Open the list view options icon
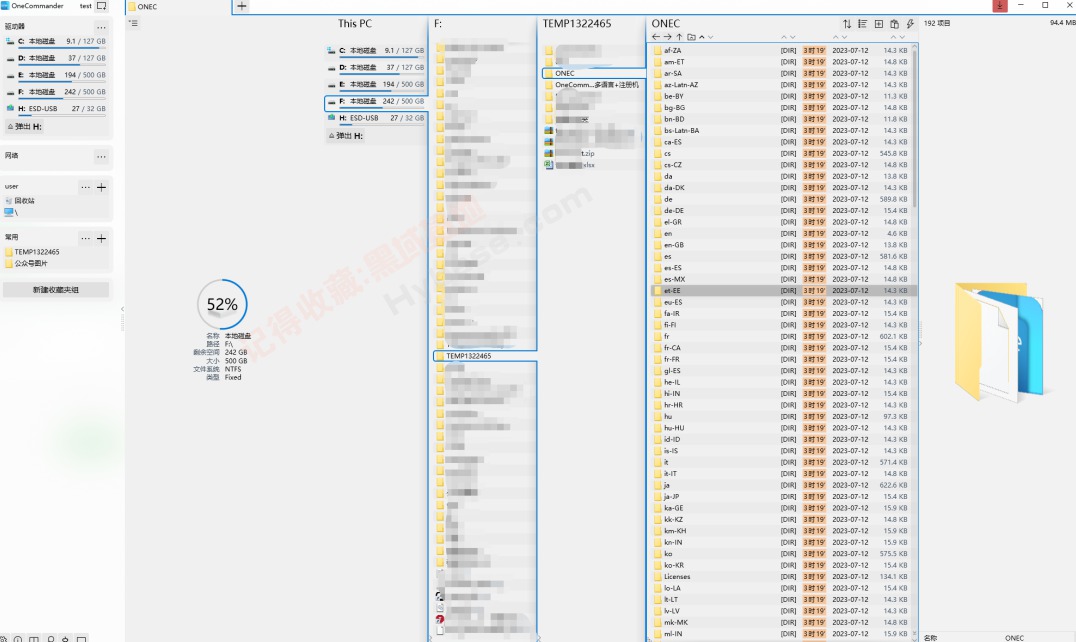 [x=863, y=23]
